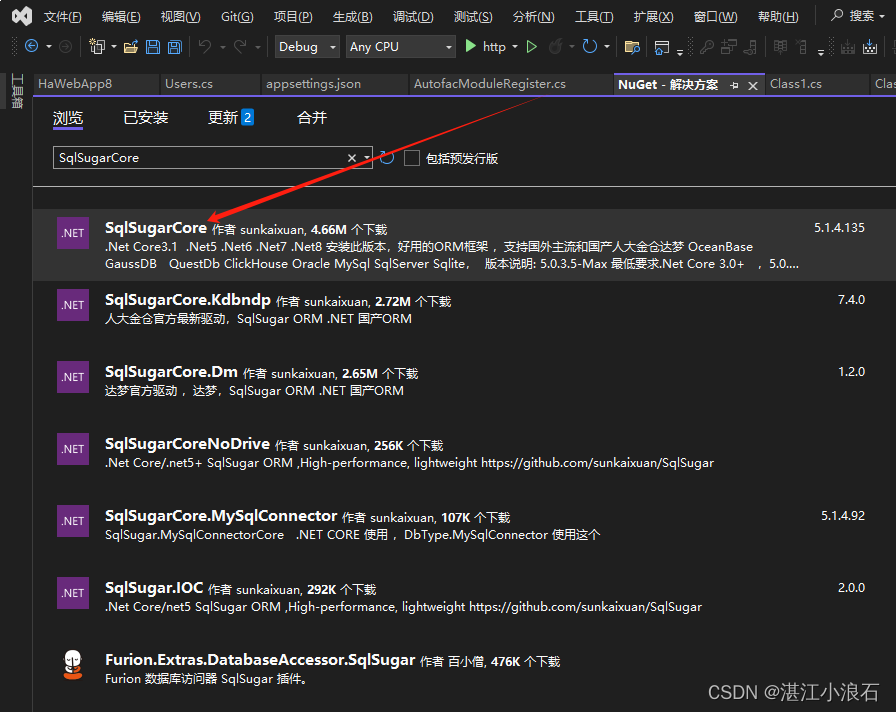896x712 pixels.
Task: Refresh the NuGet search results
Action: (387, 158)
